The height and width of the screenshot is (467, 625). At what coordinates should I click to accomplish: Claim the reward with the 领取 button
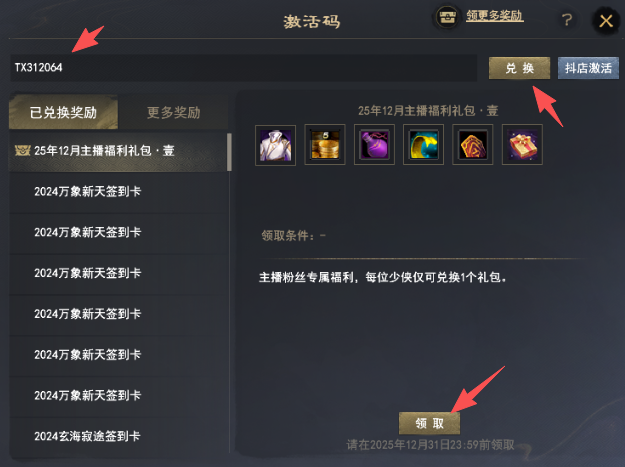point(429,423)
